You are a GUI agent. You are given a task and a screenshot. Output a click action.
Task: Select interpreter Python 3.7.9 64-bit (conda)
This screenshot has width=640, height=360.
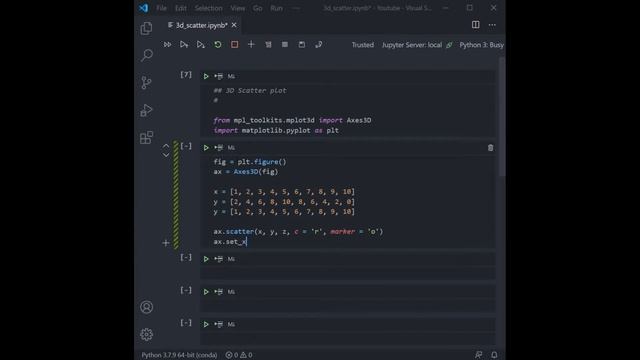(179, 355)
